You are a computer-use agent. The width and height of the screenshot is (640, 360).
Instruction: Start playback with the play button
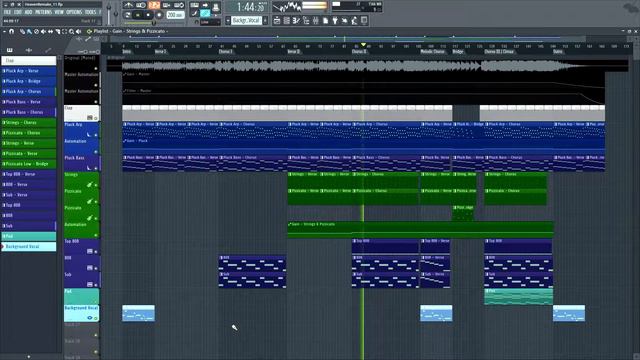click(x=138, y=15)
